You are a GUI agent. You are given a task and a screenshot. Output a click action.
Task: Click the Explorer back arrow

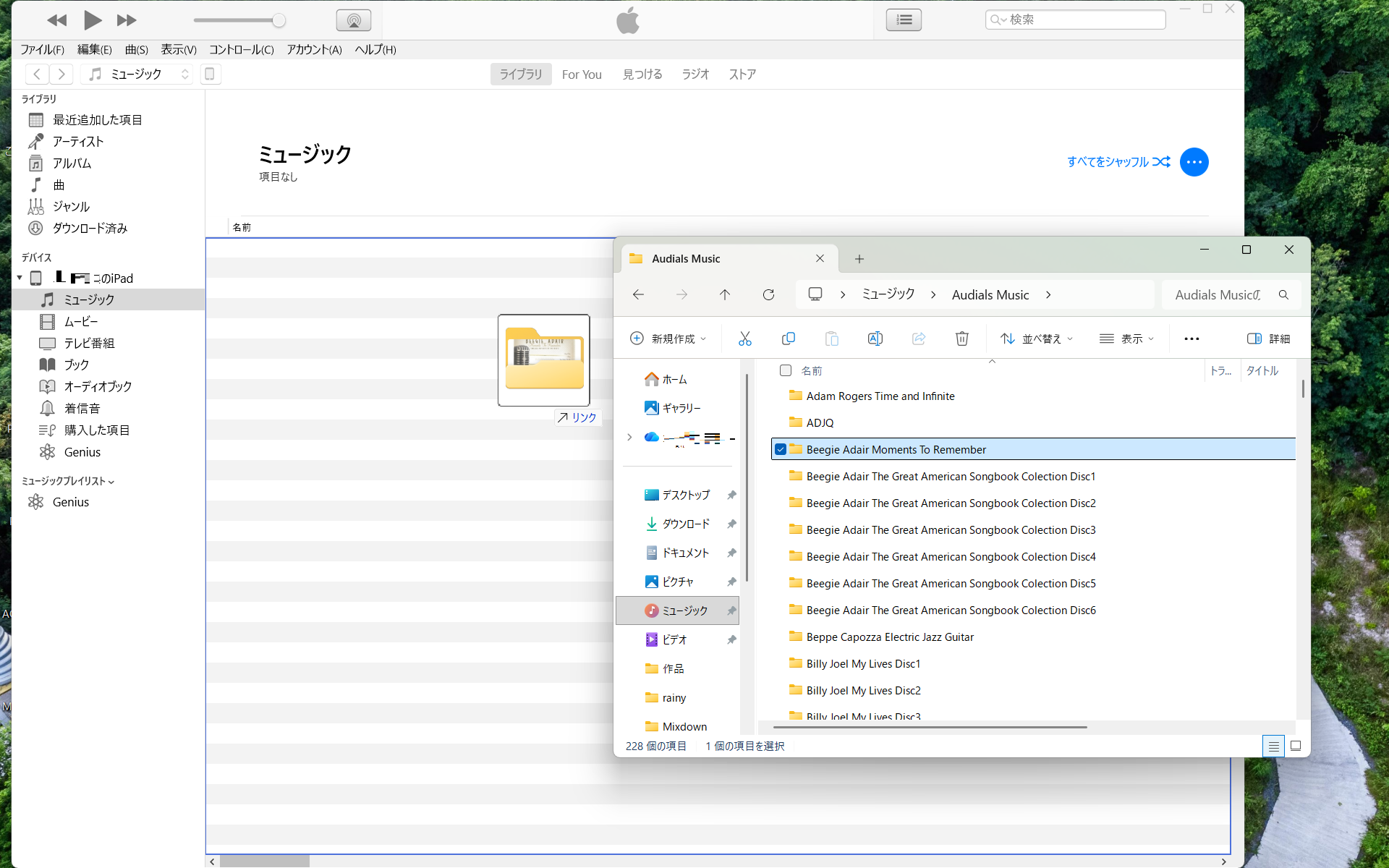638,294
